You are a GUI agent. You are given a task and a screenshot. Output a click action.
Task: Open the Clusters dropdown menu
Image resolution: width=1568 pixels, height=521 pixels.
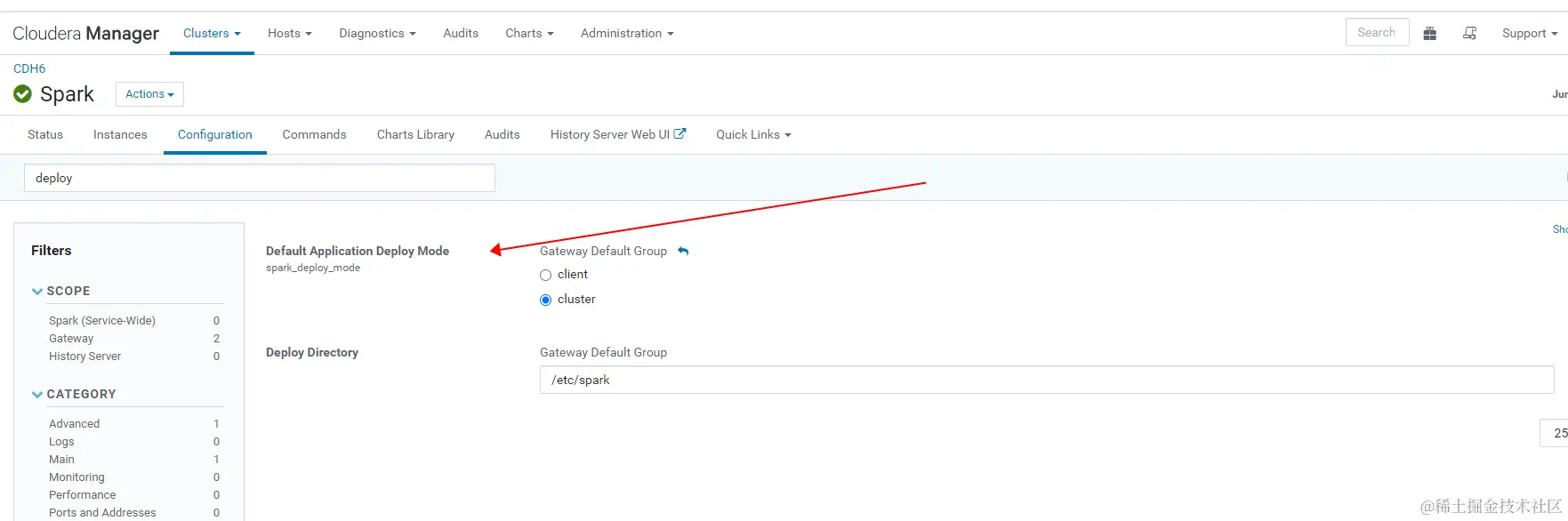(212, 33)
